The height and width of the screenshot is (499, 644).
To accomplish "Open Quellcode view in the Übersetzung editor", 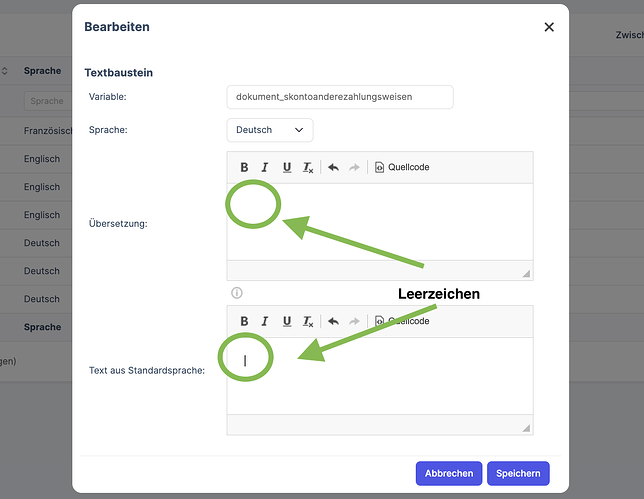I will (402, 167).
